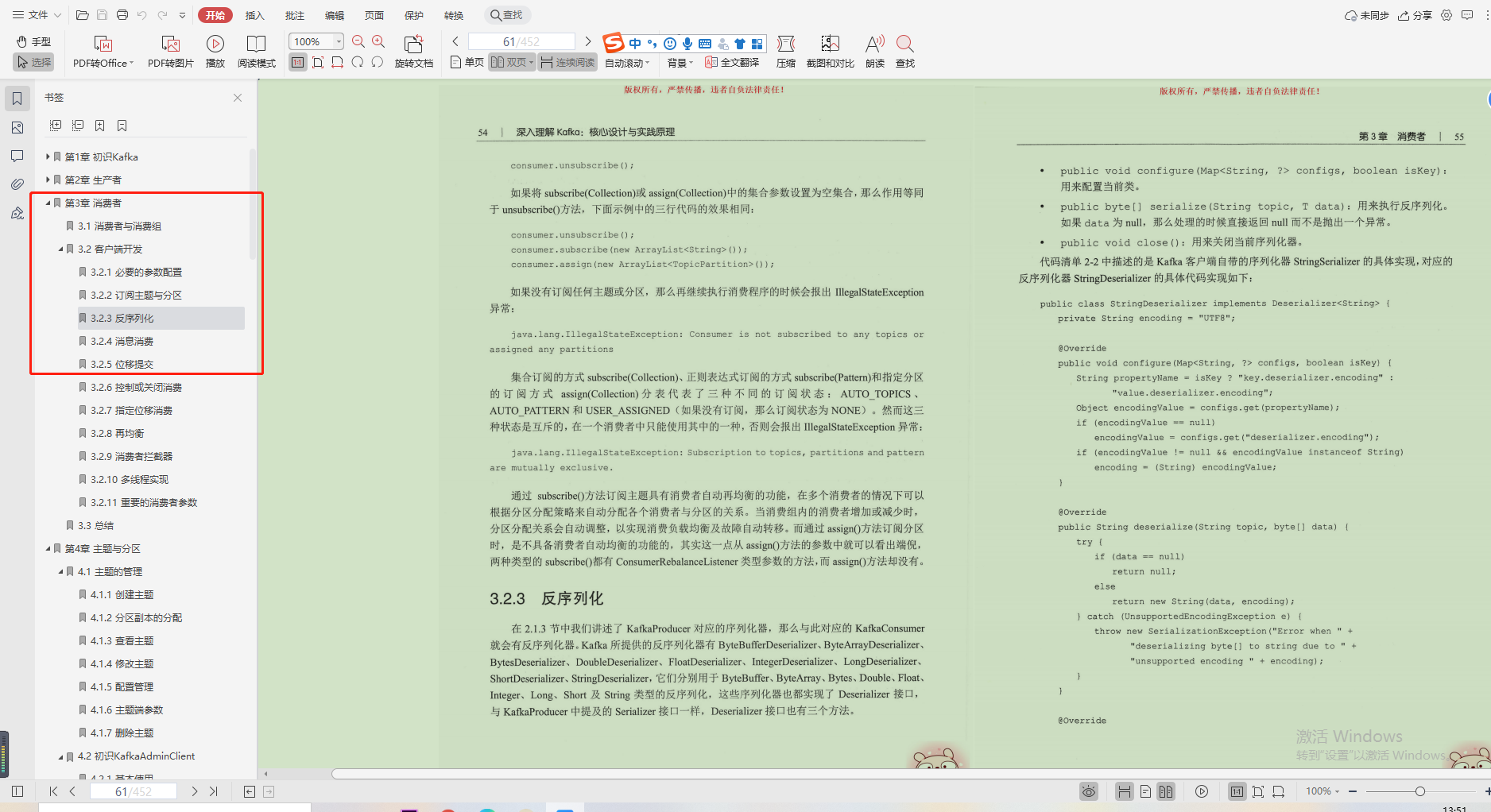Image resolution: width=1491 pixels, height=812 pixels.
Task: Open the Protect (保护) tab
Action: coord(413,15)
